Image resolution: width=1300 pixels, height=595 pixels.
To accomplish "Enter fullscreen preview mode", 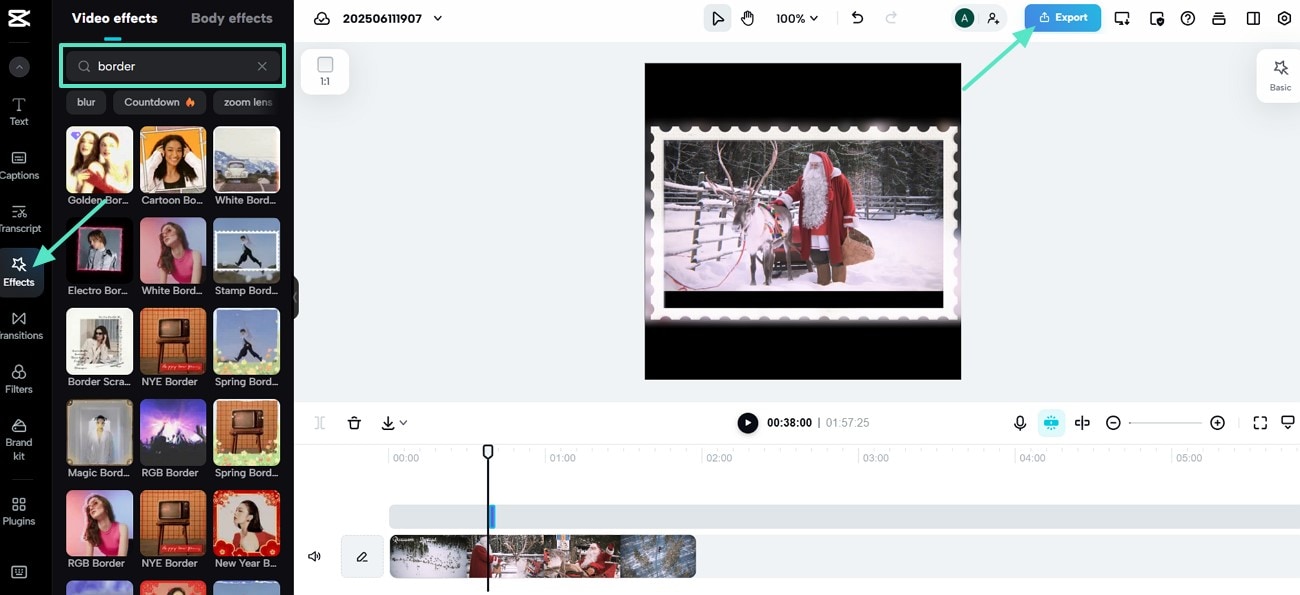I will point(1260,423).
